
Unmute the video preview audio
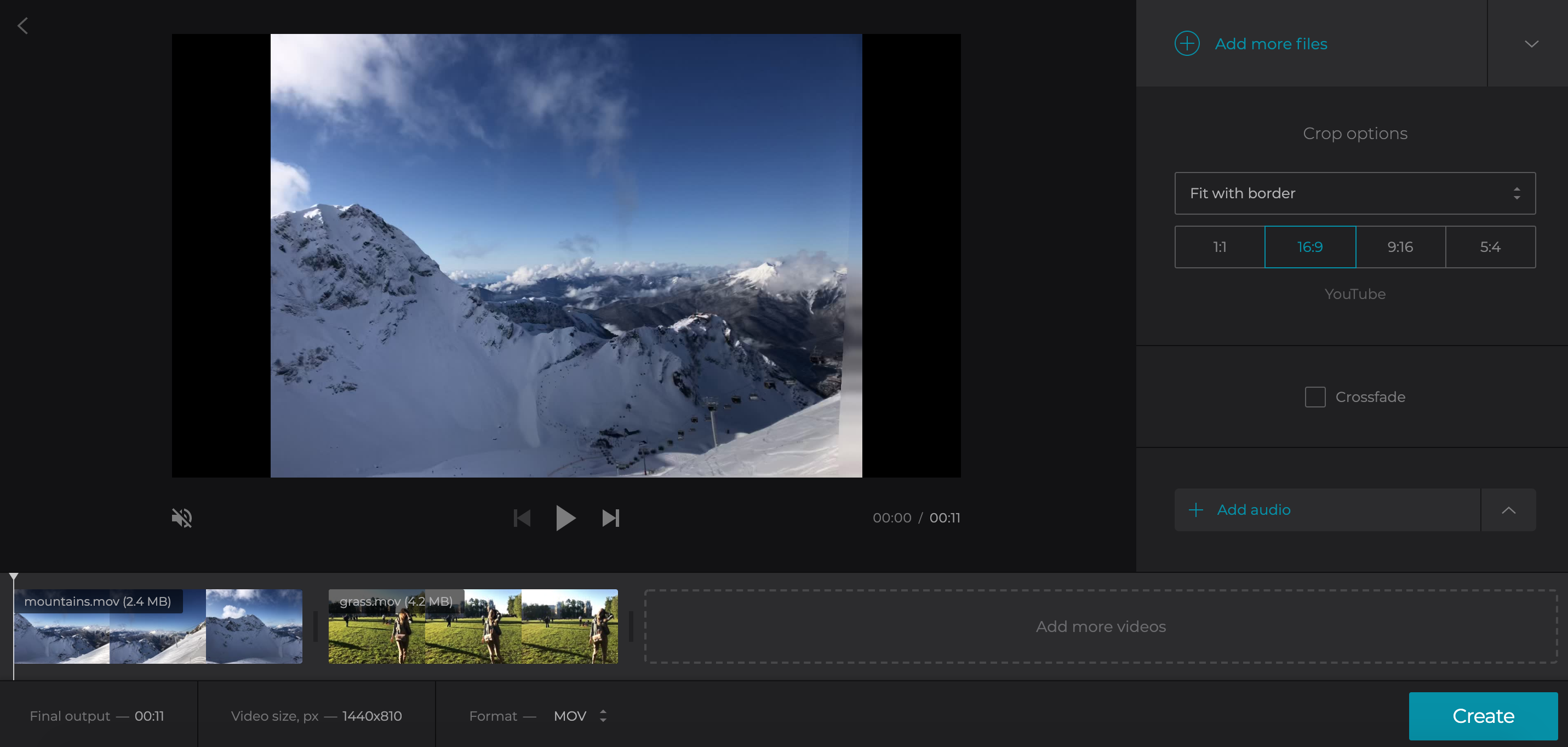(182, 518)
